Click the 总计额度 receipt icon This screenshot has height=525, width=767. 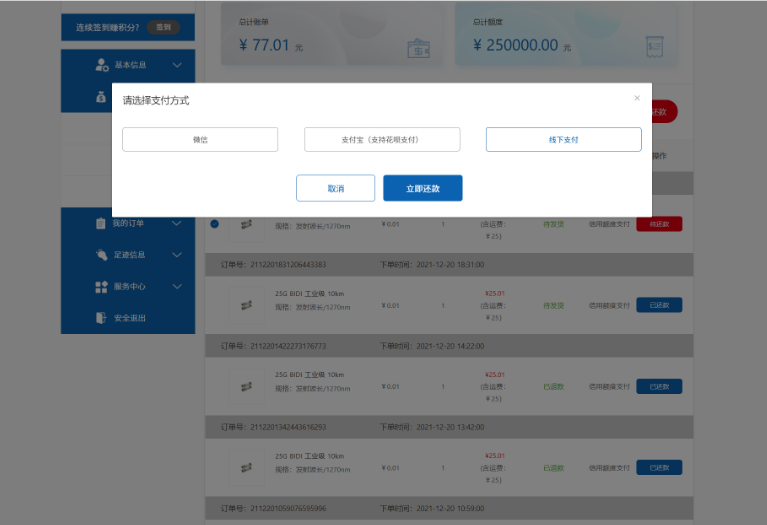654,46
